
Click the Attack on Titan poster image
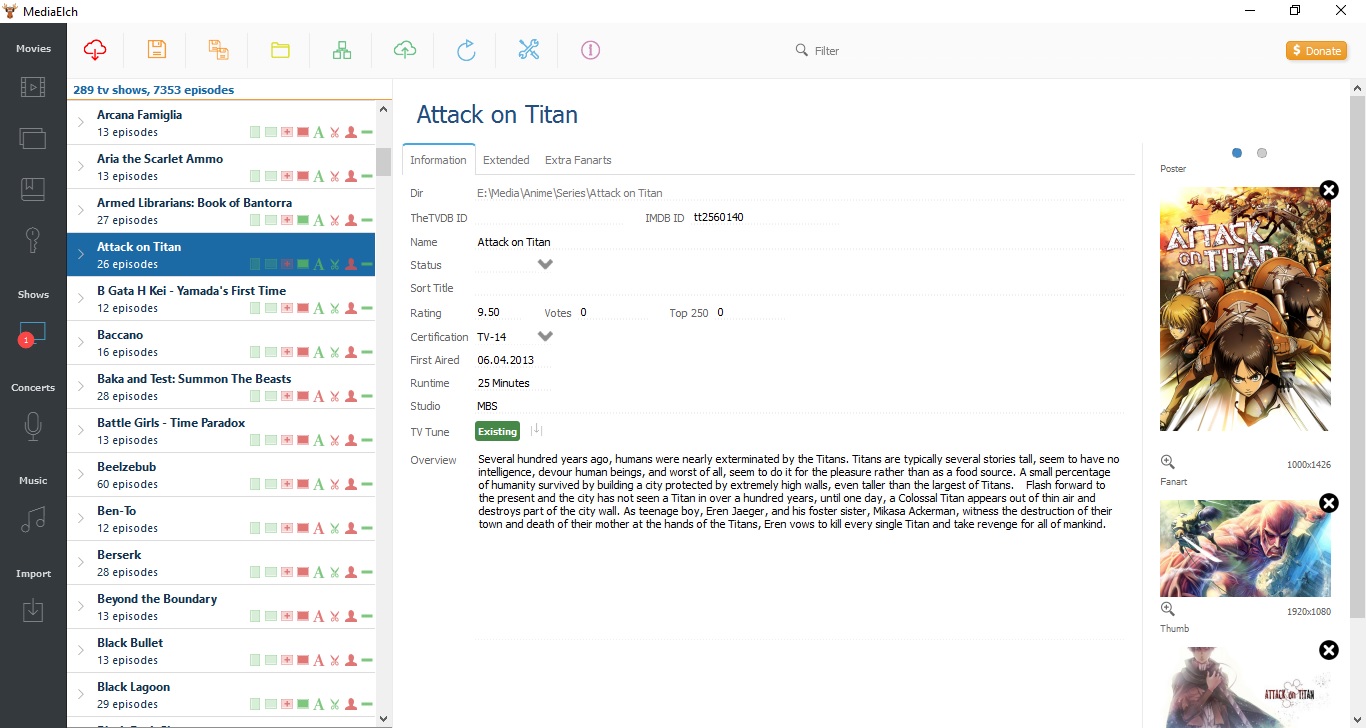tap(1245, 308)
